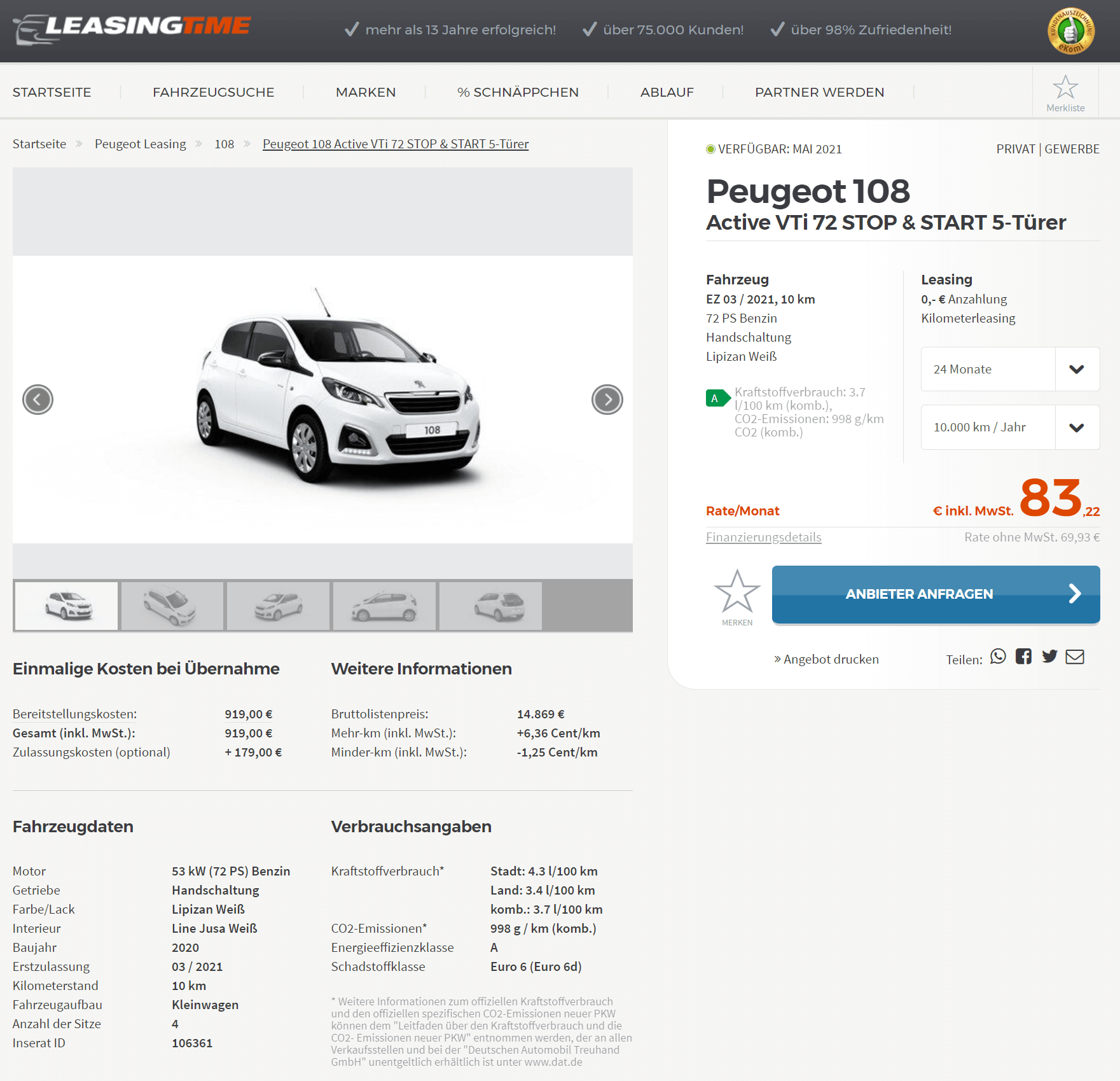Image resolution: width=1120 pixels, height=1081 pixels.
Task: Click Minder-km value -1,25 Cent/km
Action: click(x=557, y=752)
